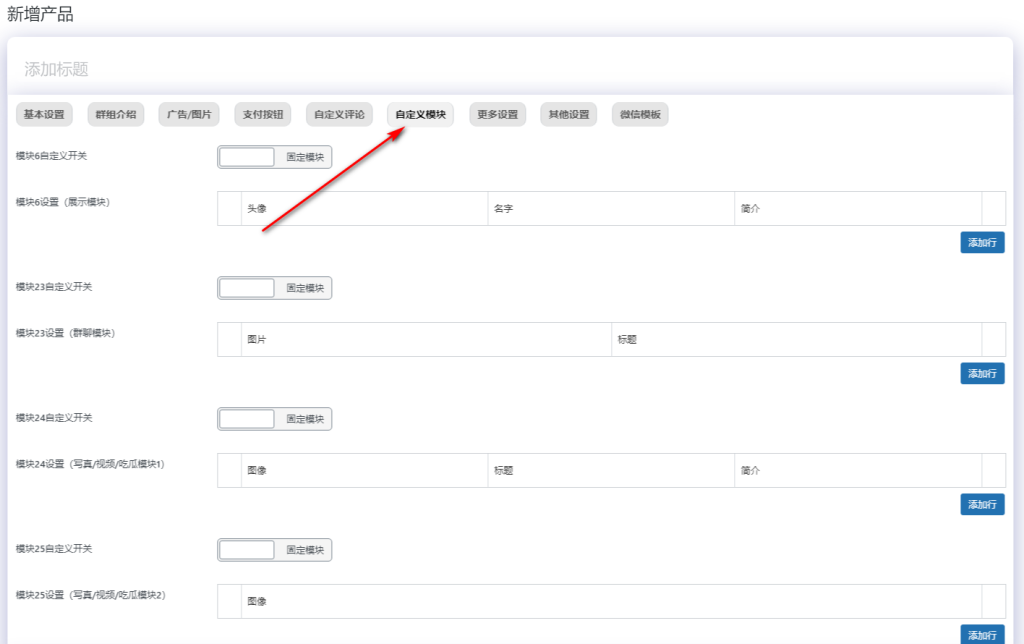Click 添加行 for 模块6 展示模块 table
The width and height of the screenshot is (1024, 644).
982,242
